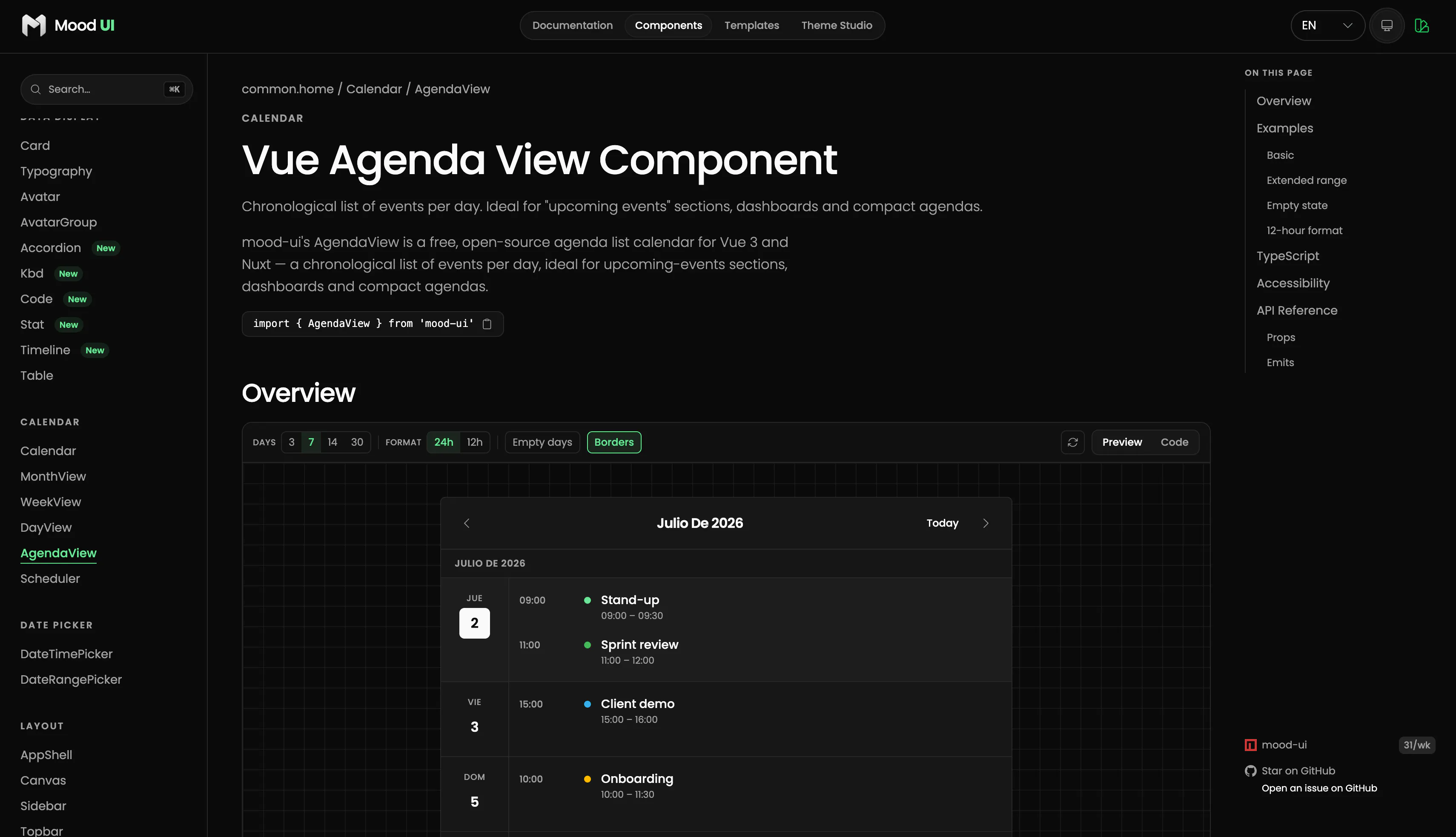Open WeekView in the sidebar
The image size is (1456, 837).
point(51,502)
